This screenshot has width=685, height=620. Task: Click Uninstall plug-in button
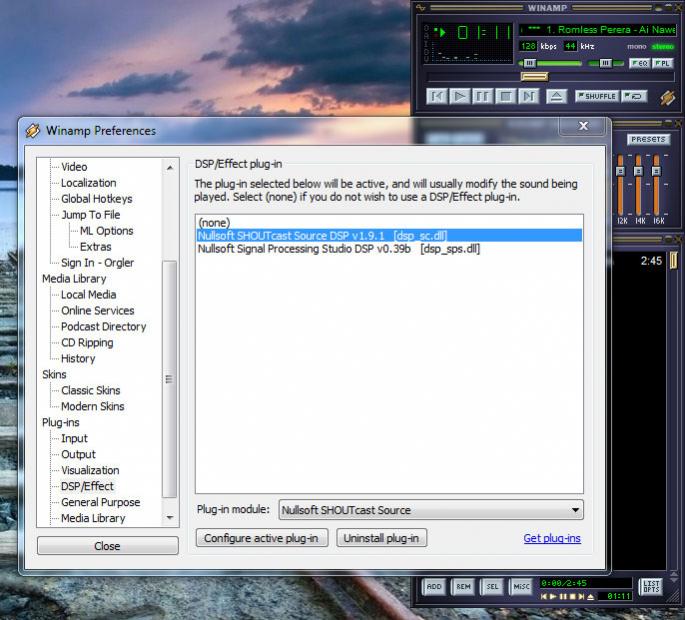pyautogui.click(x=381, y=538)
